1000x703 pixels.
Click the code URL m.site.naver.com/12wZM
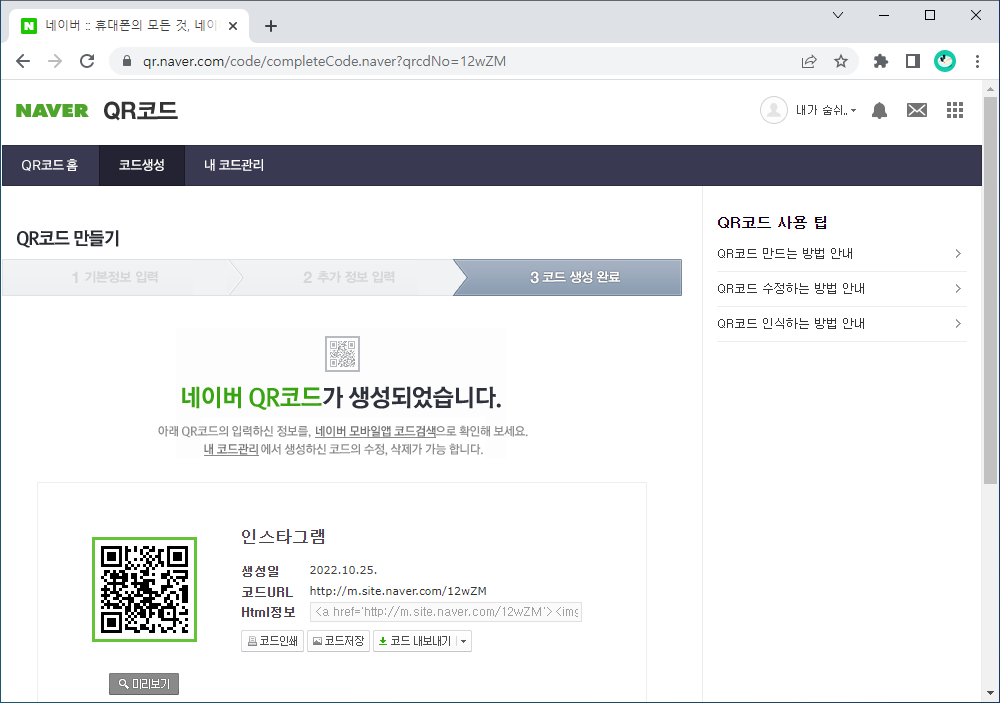click(398, 591)
